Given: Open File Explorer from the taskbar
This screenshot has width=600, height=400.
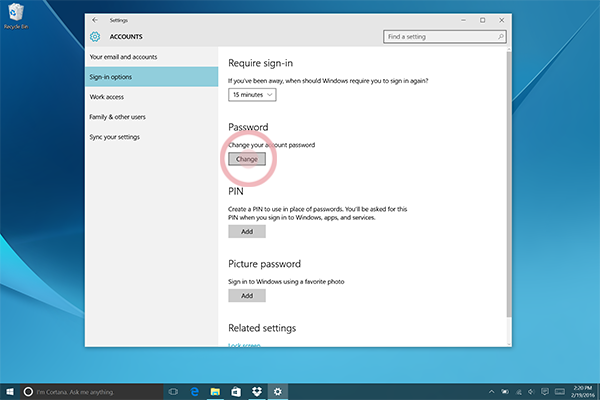Looking at the screenshot, I should 215,392.
